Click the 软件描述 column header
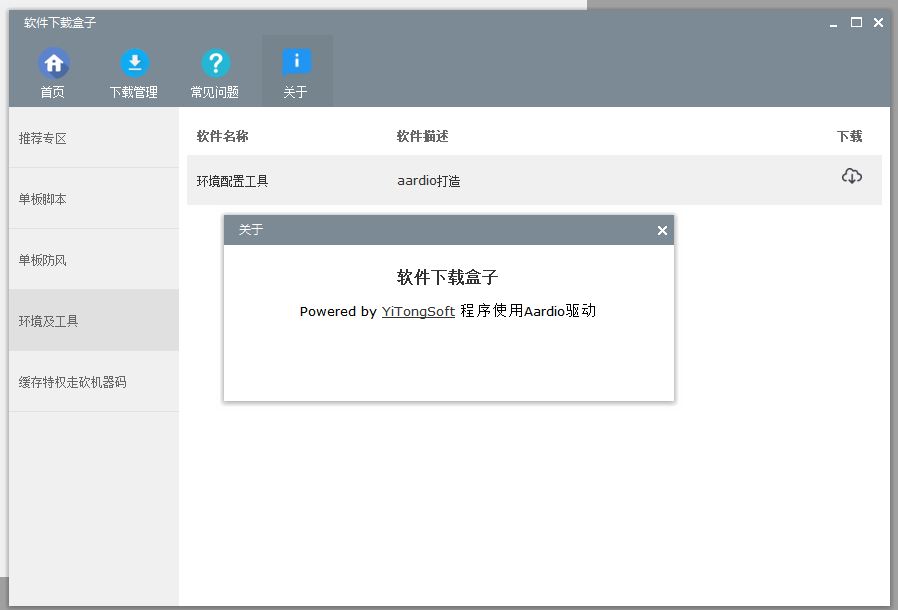Screen dimensions: 898x610 click(x=422, y=136)
